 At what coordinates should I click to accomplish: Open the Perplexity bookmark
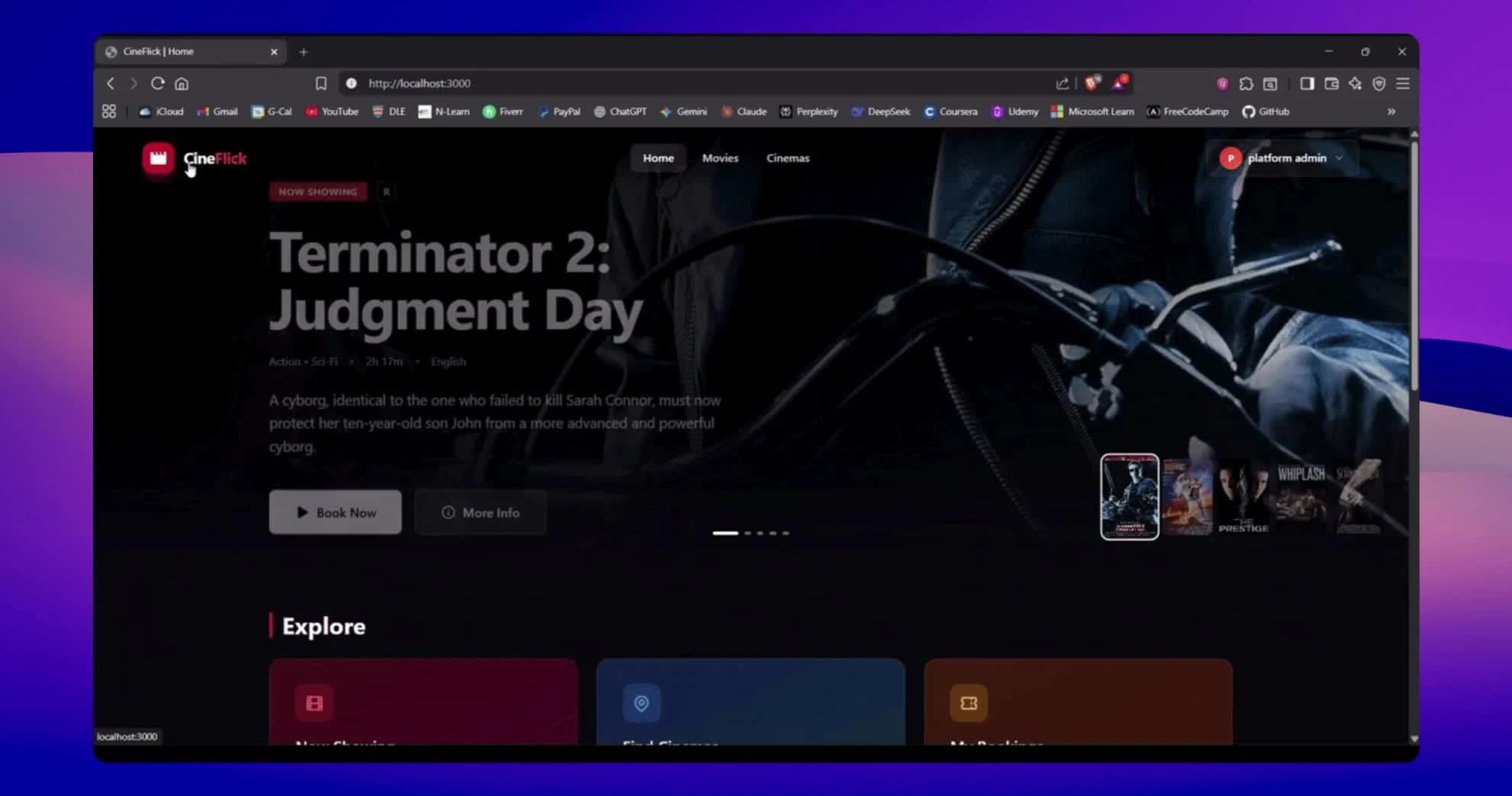click(x=809, y=111)
